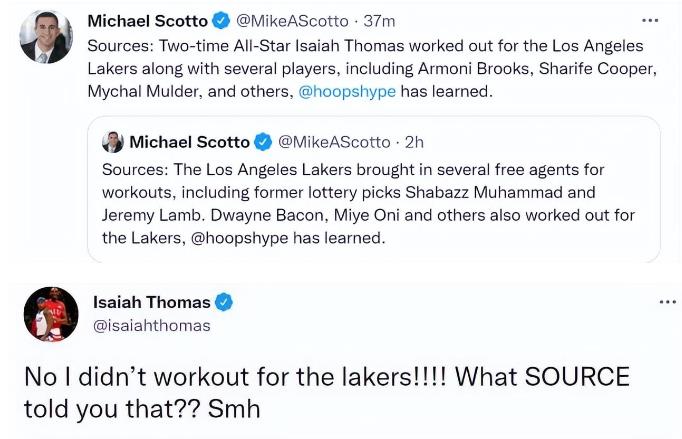The width and height of the screenshot is (682, 439).
Task: Open the @MikeAScotto handle on the top tweet
Action: [x=292, y=21]
